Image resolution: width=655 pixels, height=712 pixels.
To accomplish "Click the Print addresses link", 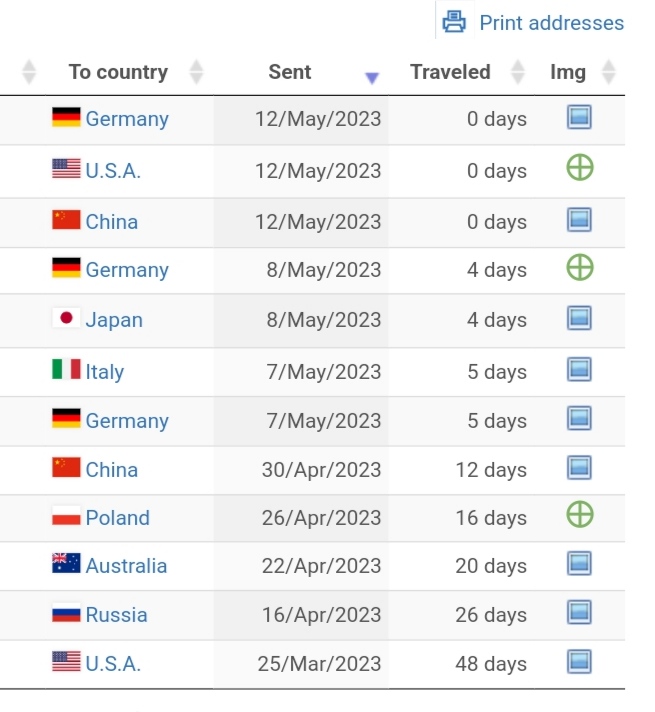I will coord(551,23).
